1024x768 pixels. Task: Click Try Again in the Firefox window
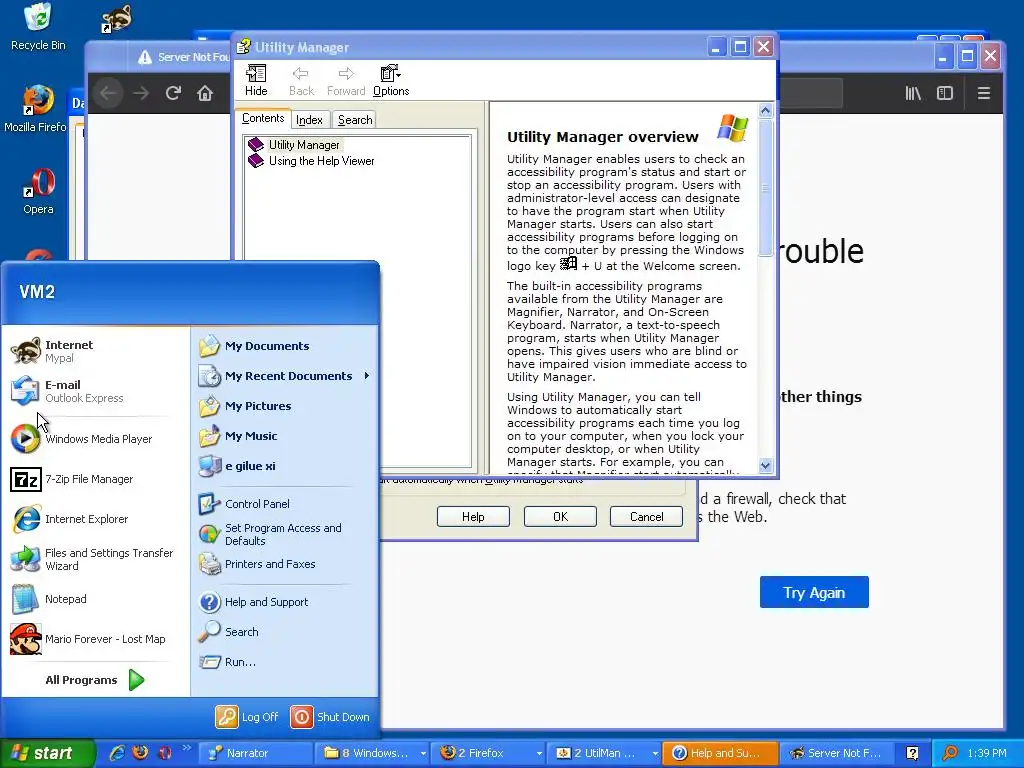point(814,592)
